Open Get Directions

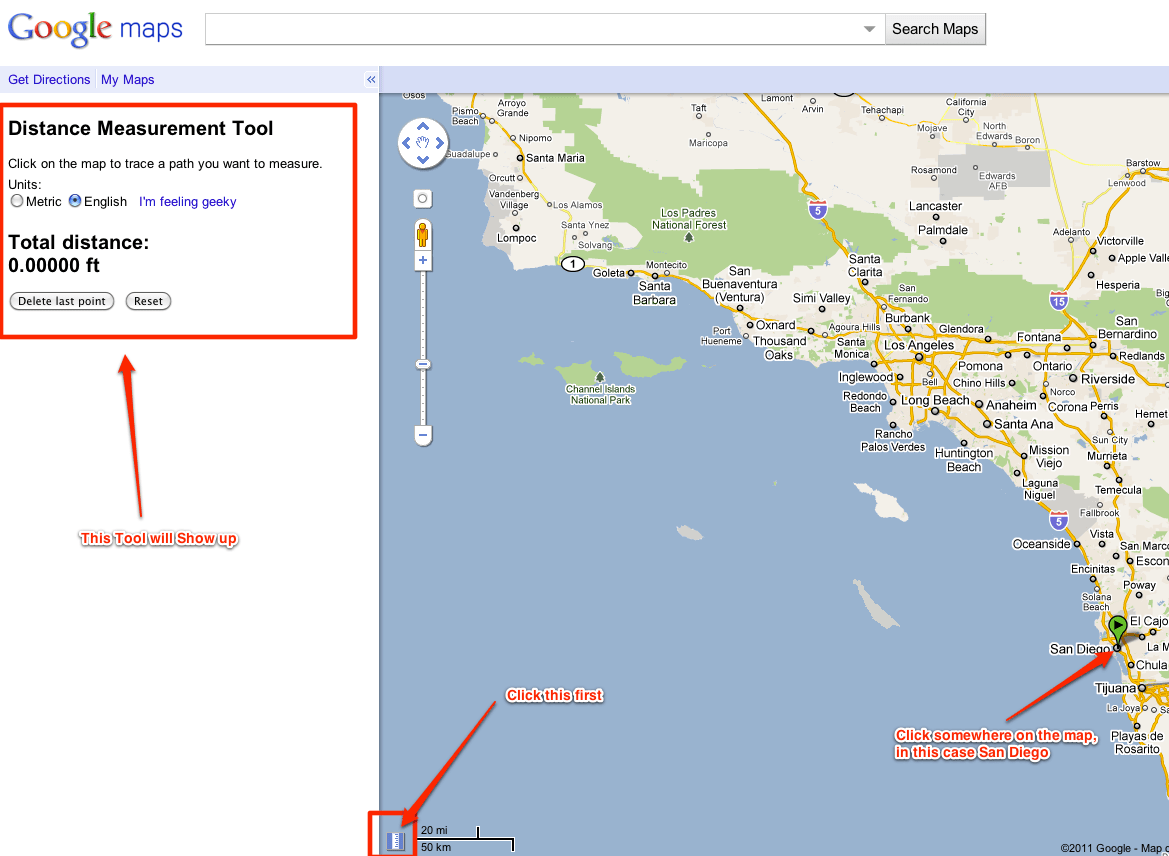coord(48,79)
